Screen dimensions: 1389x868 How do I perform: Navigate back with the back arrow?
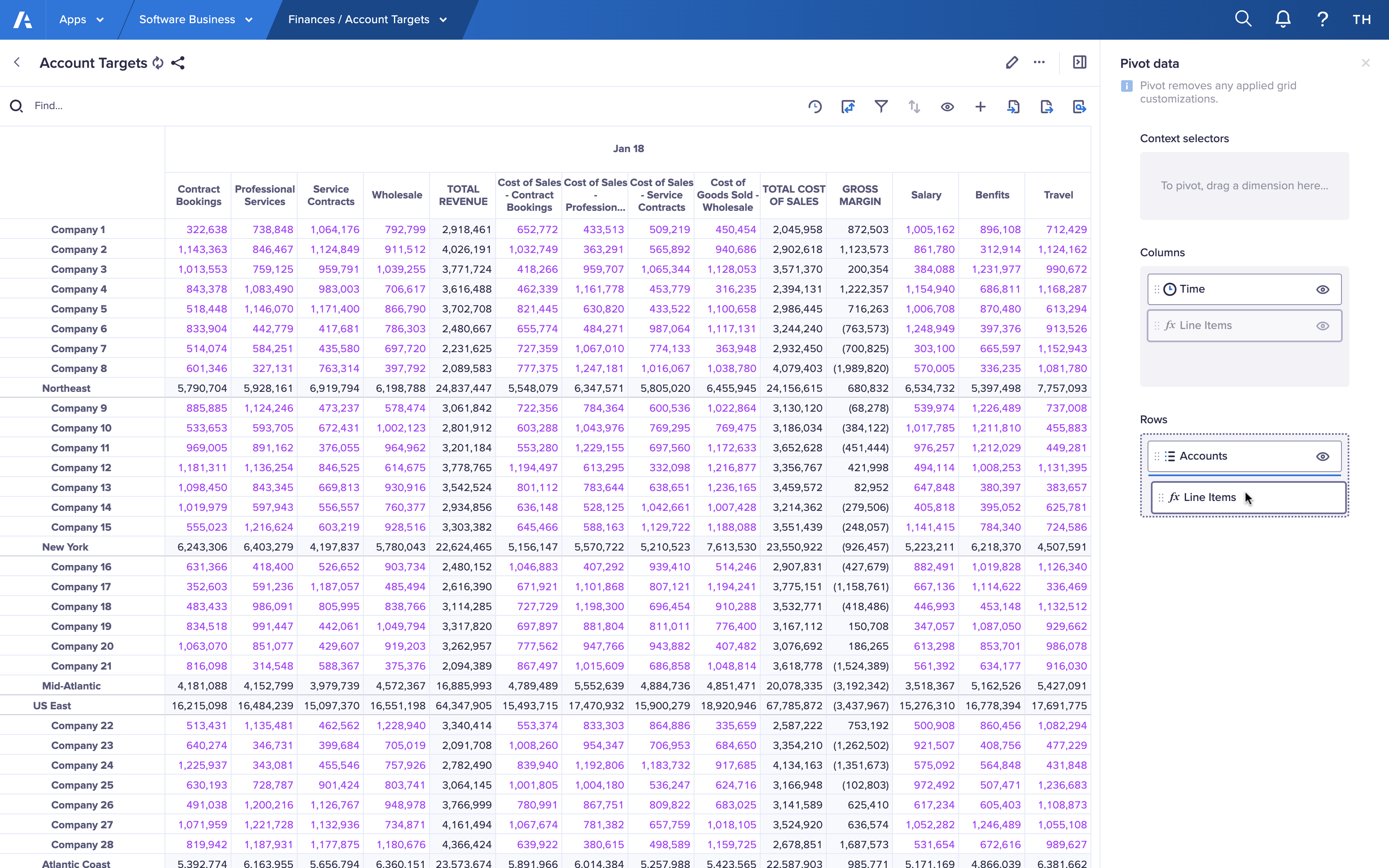tap(17, 62)
